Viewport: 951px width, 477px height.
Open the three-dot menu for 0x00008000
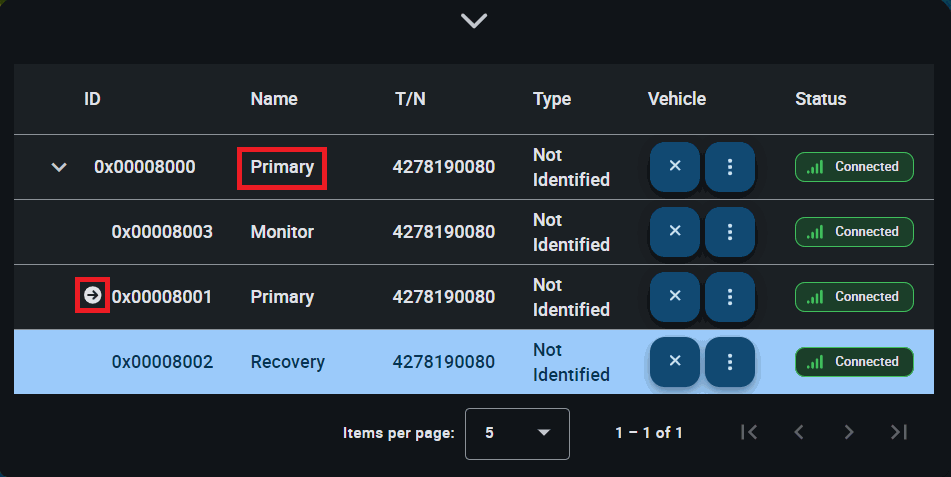[x=730, y=166]
